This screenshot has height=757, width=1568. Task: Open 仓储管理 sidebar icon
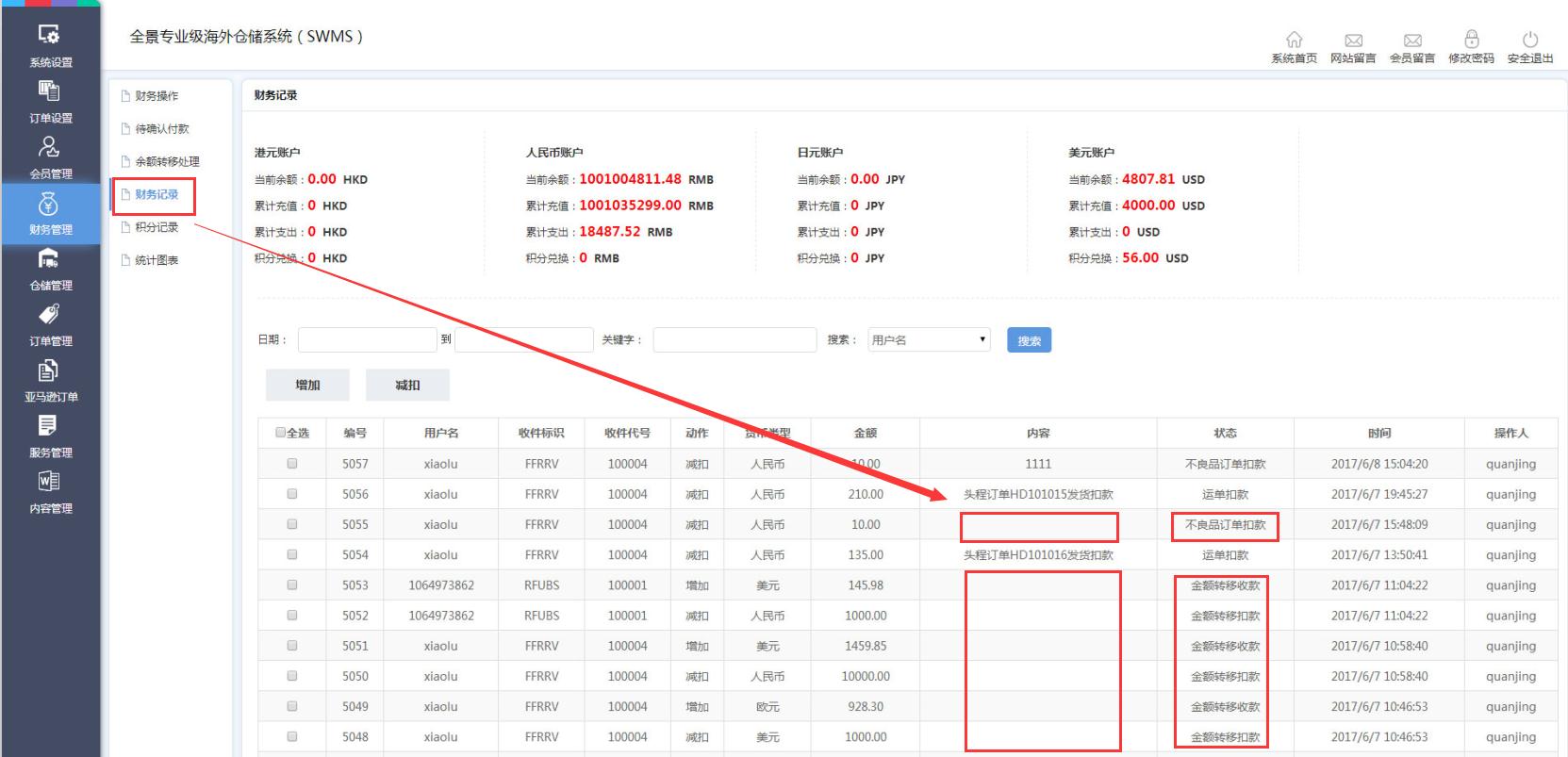coord(49,269)
